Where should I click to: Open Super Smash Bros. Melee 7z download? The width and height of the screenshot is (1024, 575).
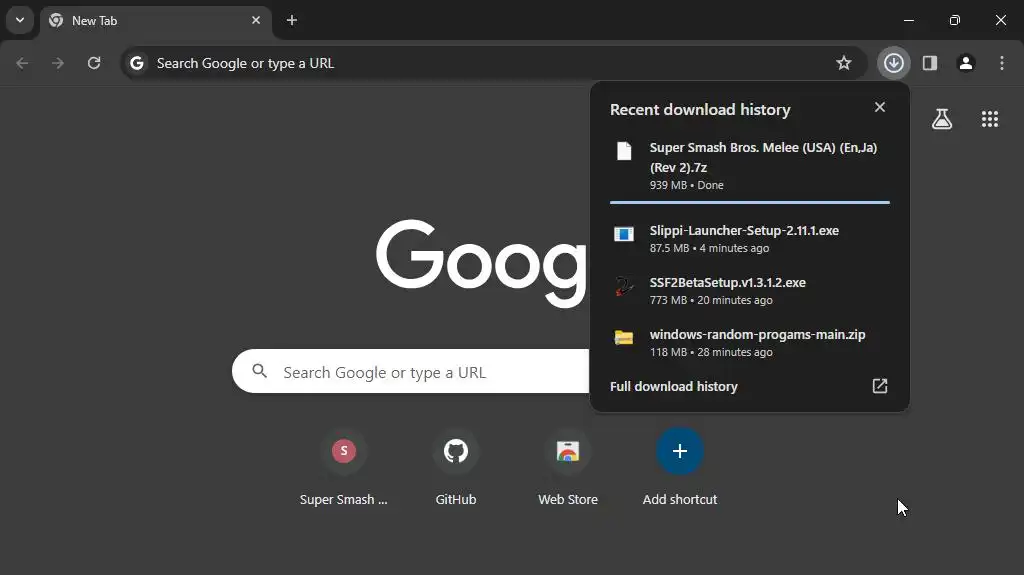(x=750, y=165)
